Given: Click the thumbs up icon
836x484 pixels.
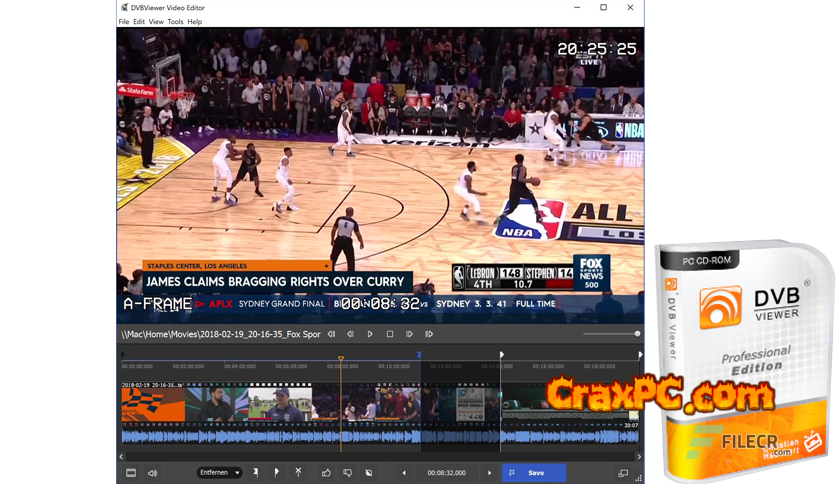Looking at the screenshot, I should pos(326,473).
